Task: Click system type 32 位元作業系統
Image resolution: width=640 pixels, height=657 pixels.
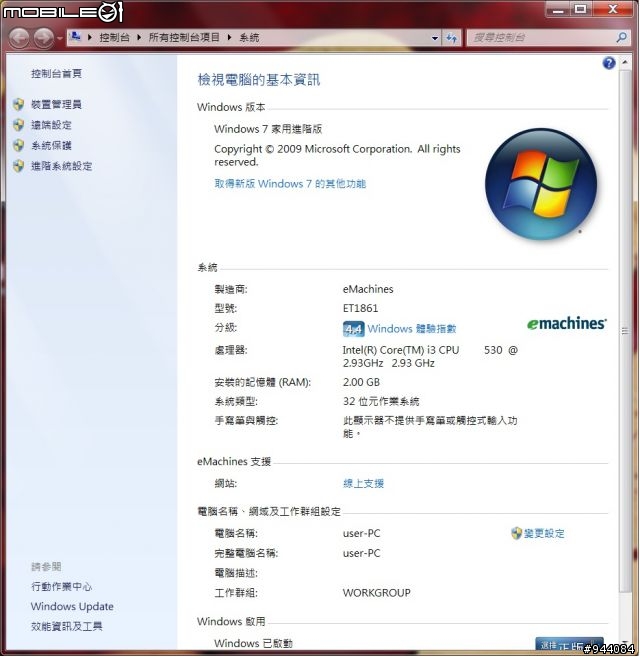Action: [381, 401]
